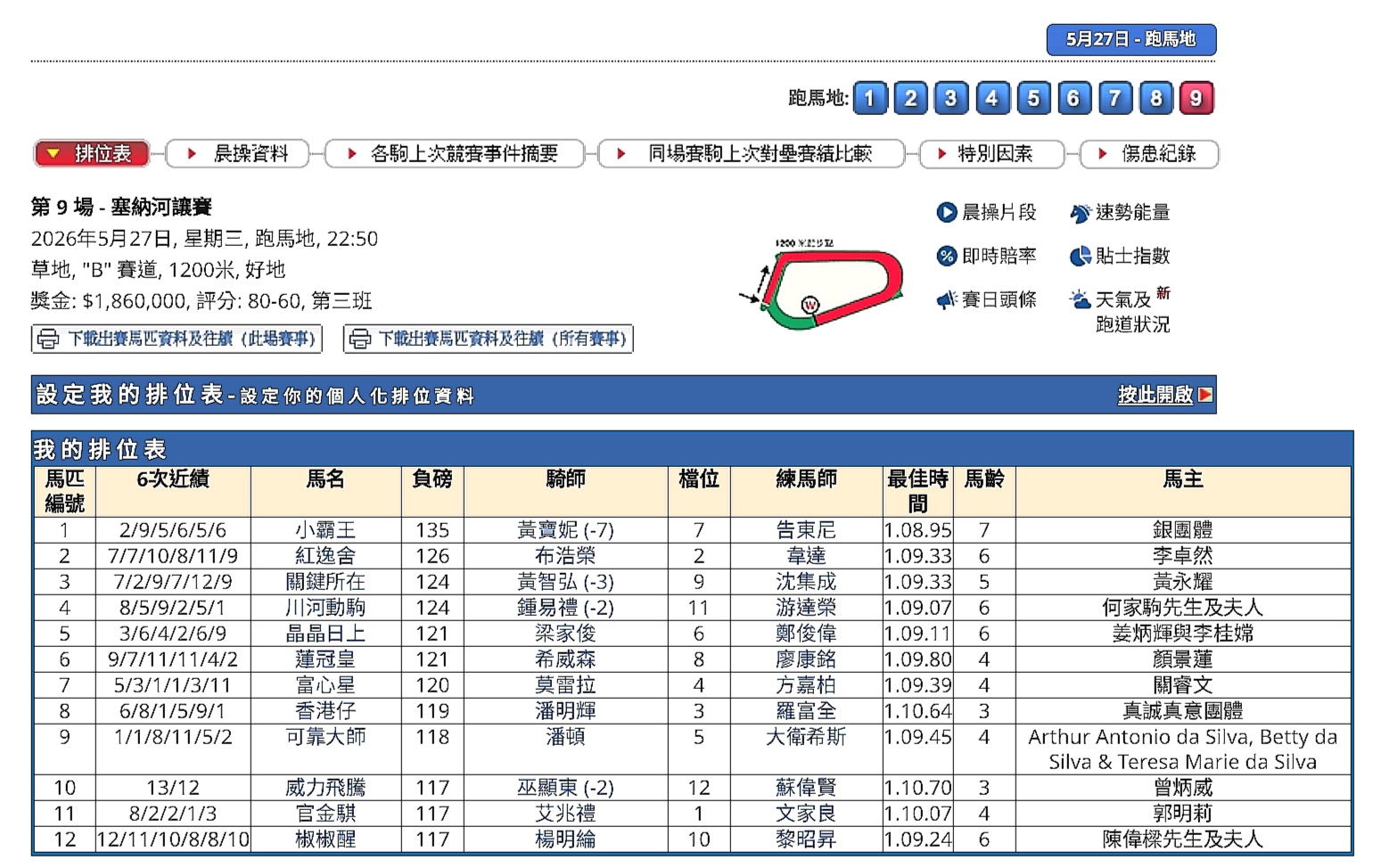Select the highlighted race 9 button
The image size is (1398, 868).
click(x=1197, y=98)
